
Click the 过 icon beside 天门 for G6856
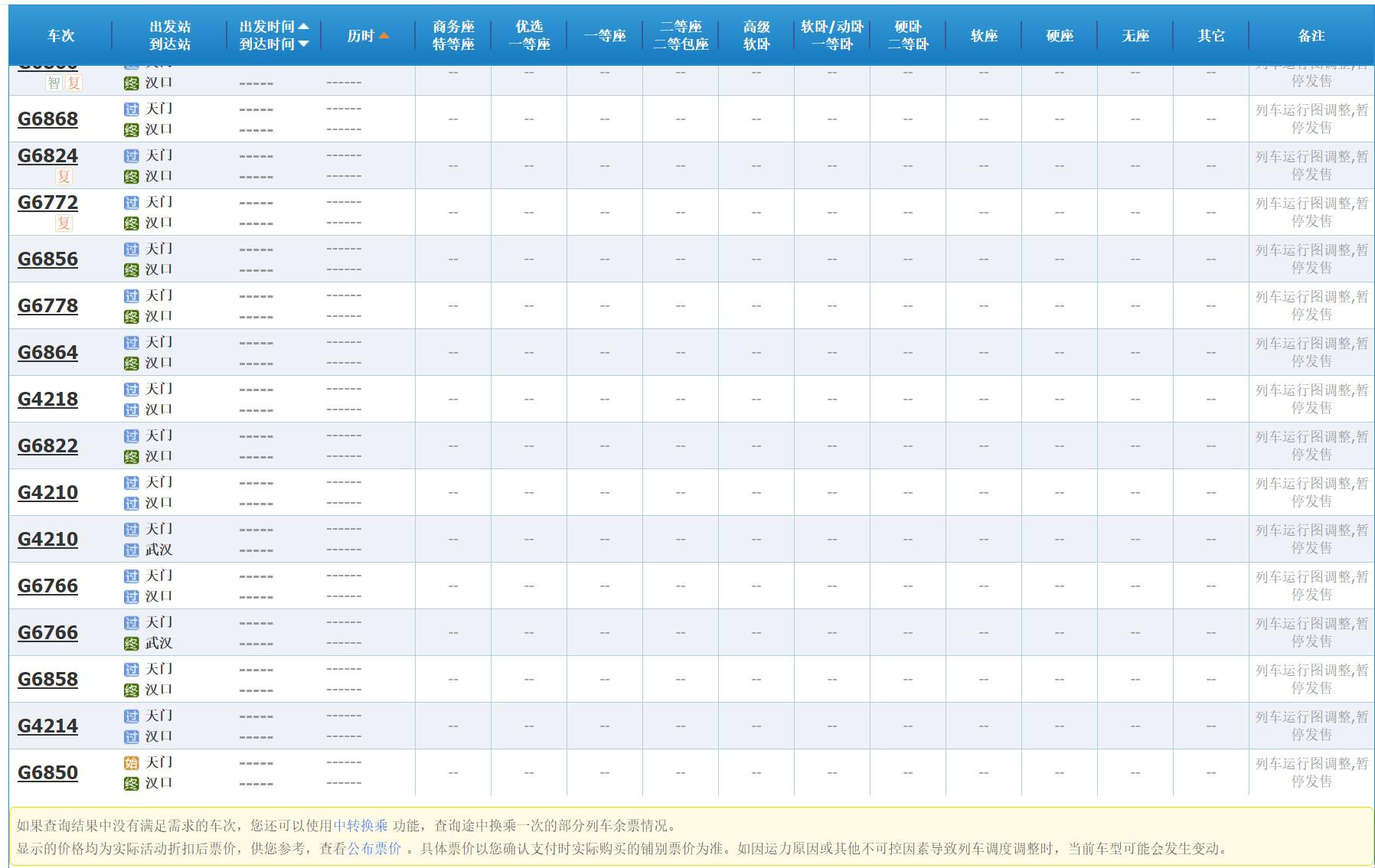click(x=132, y=250)
